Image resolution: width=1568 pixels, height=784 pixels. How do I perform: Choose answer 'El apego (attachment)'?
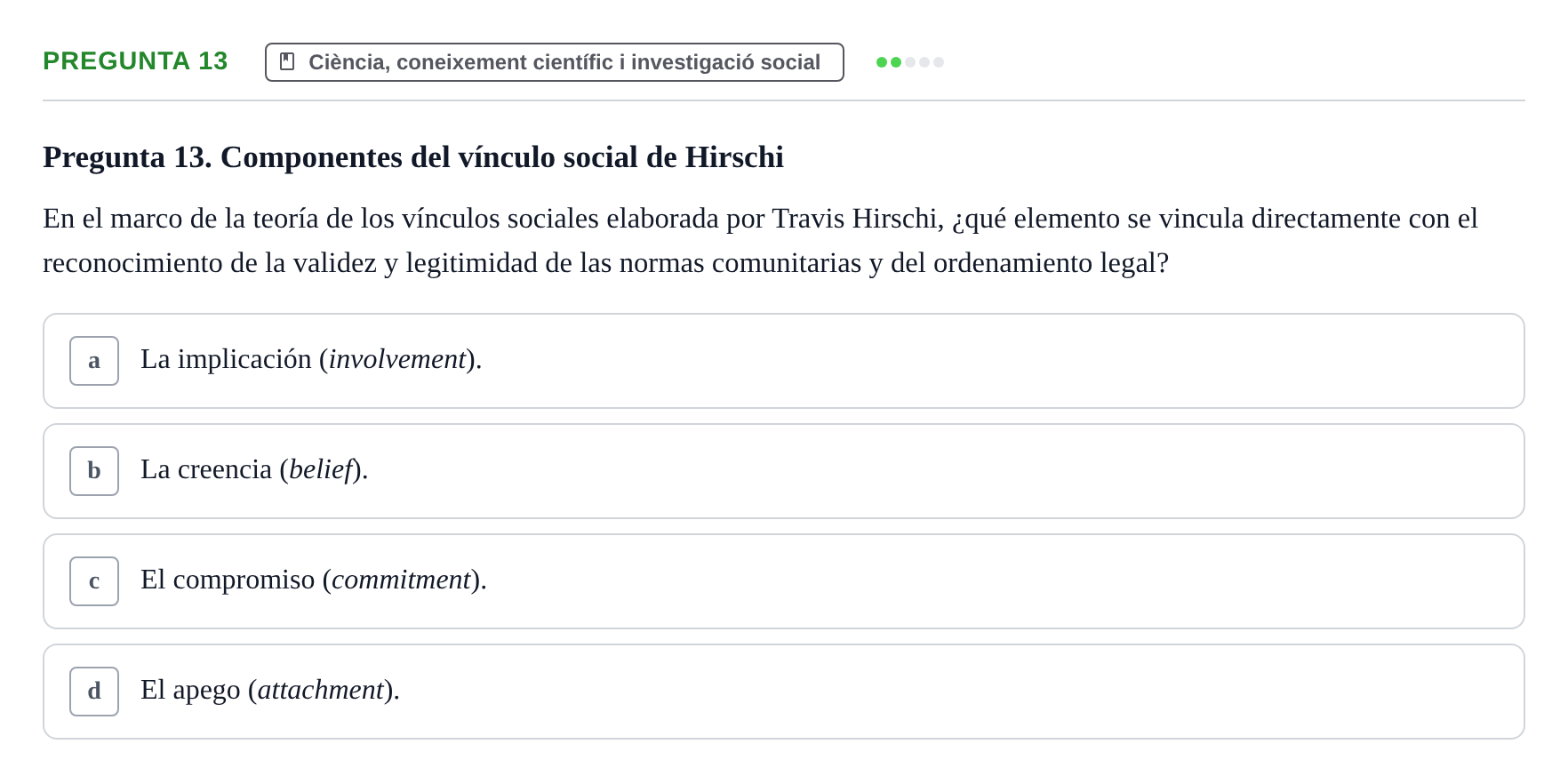(784, 692)
